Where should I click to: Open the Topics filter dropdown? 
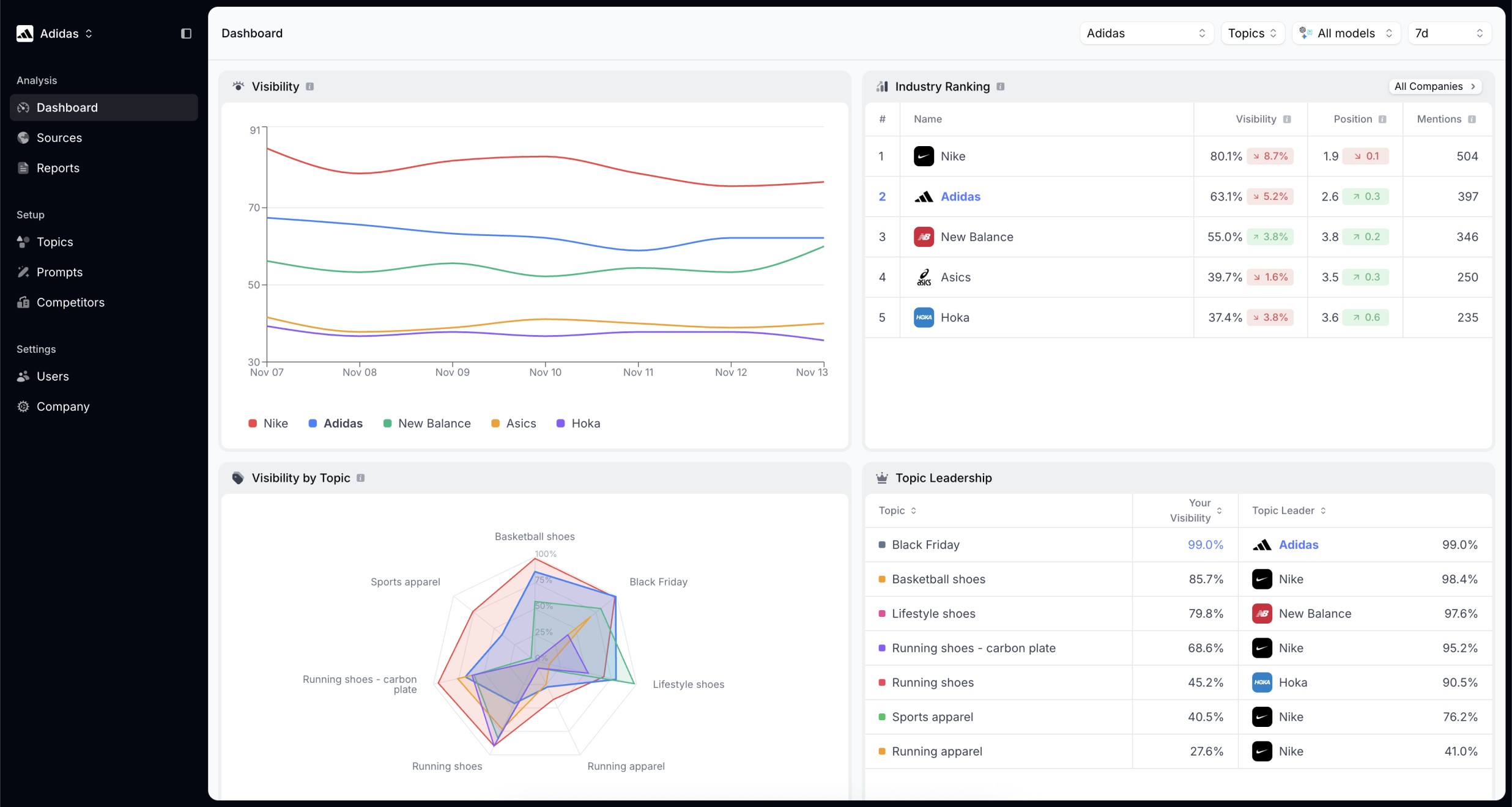click(x=1253, y=33)
